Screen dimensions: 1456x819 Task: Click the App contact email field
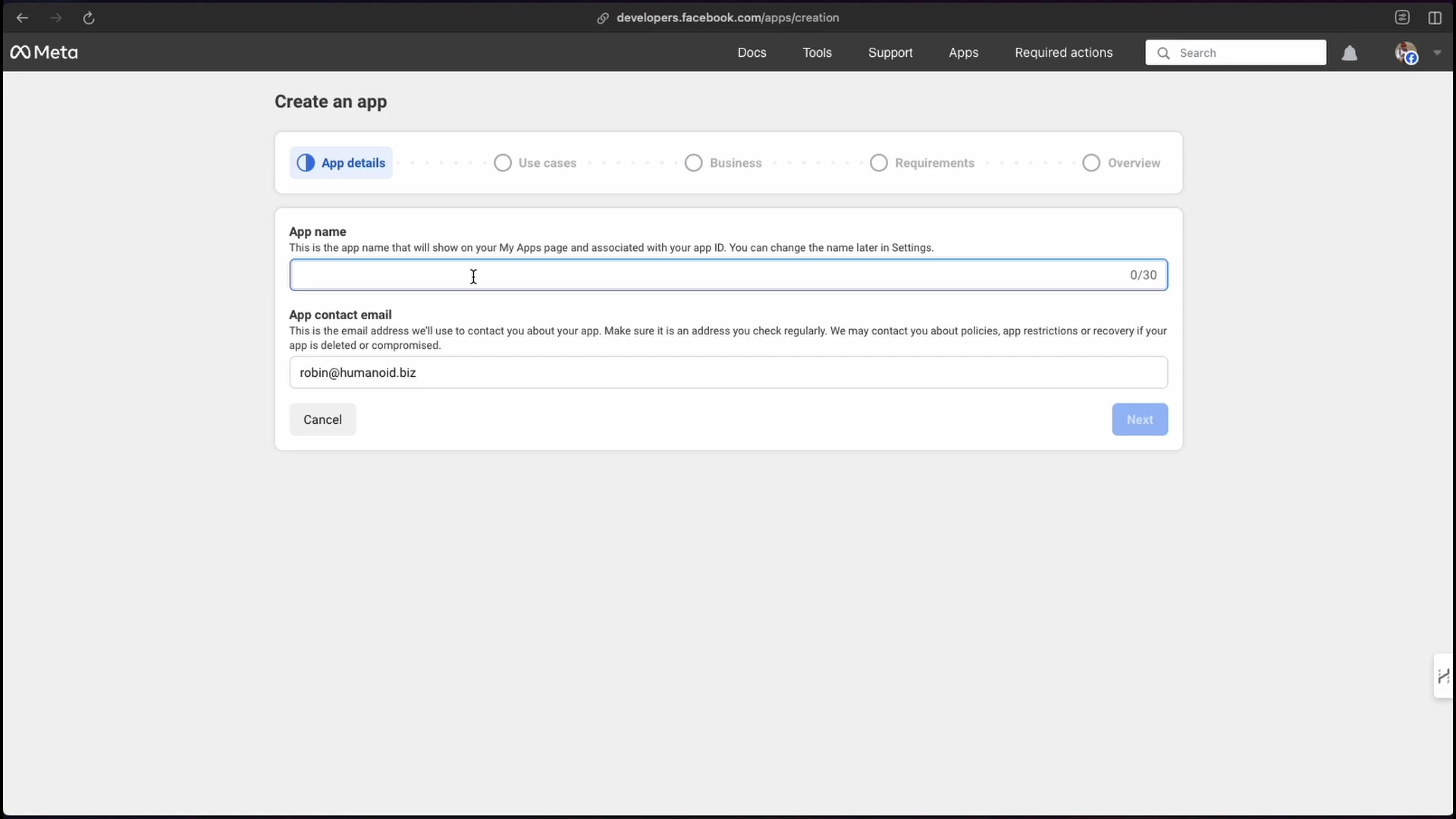coord(728,372)
